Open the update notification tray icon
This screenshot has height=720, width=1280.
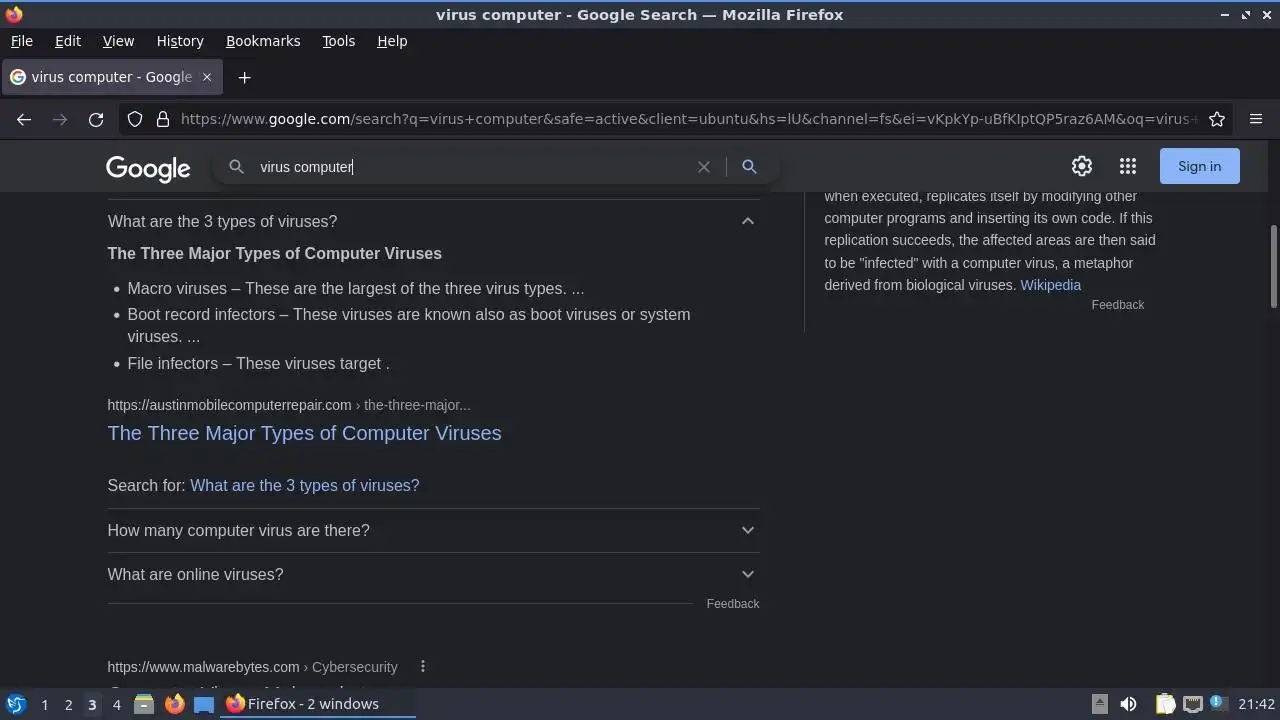pos(1217,703)
